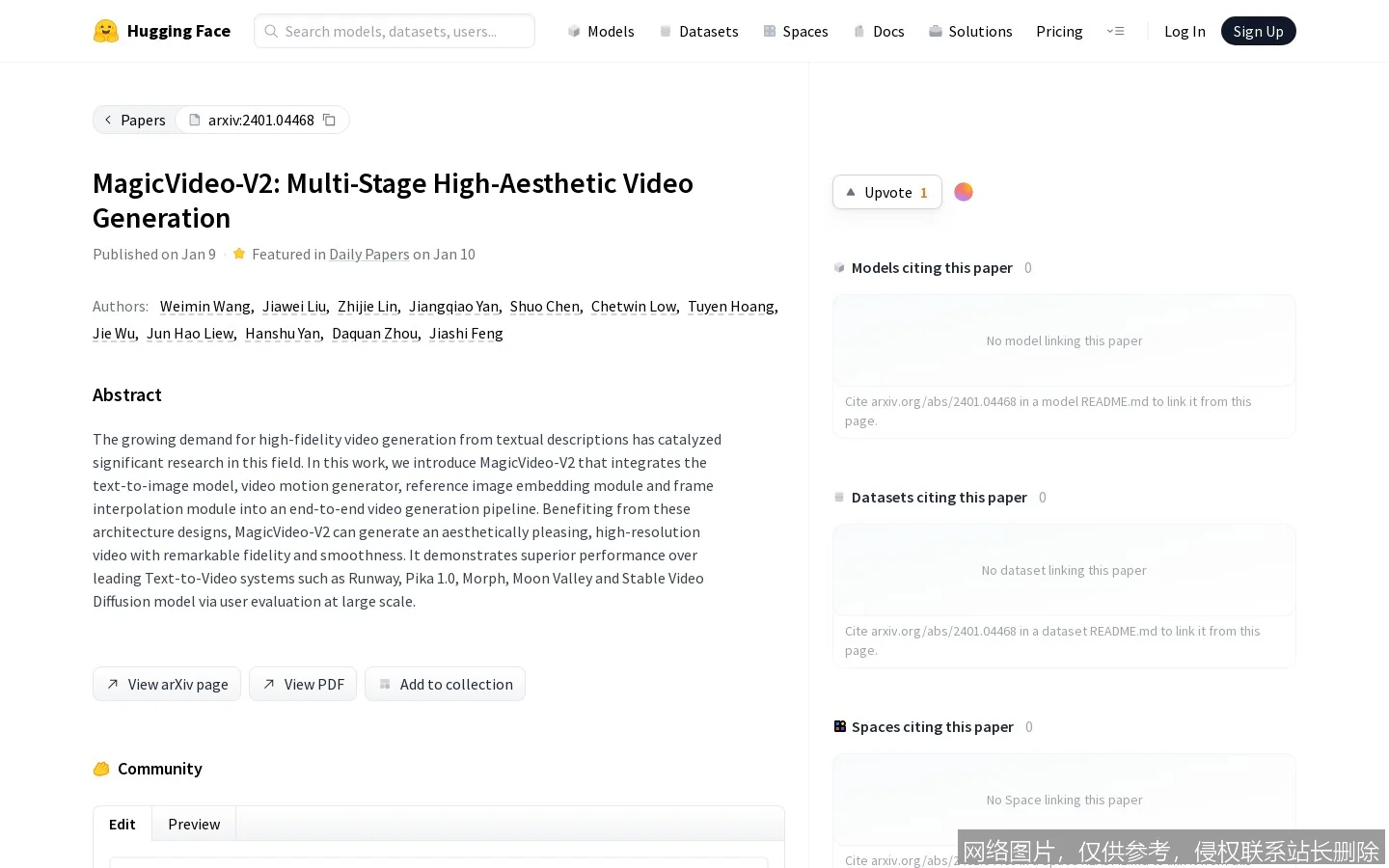
Task: Click the upvoter's gradient avatar circle
Action: (x=963, y=192)
